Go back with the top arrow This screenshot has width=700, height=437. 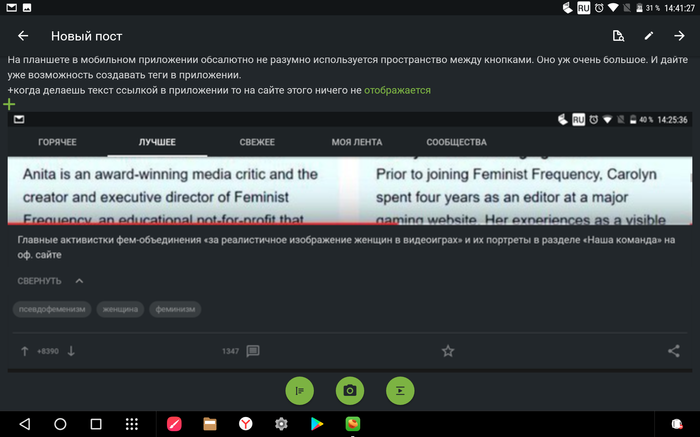pyautogui.click(x=23, y=36)
